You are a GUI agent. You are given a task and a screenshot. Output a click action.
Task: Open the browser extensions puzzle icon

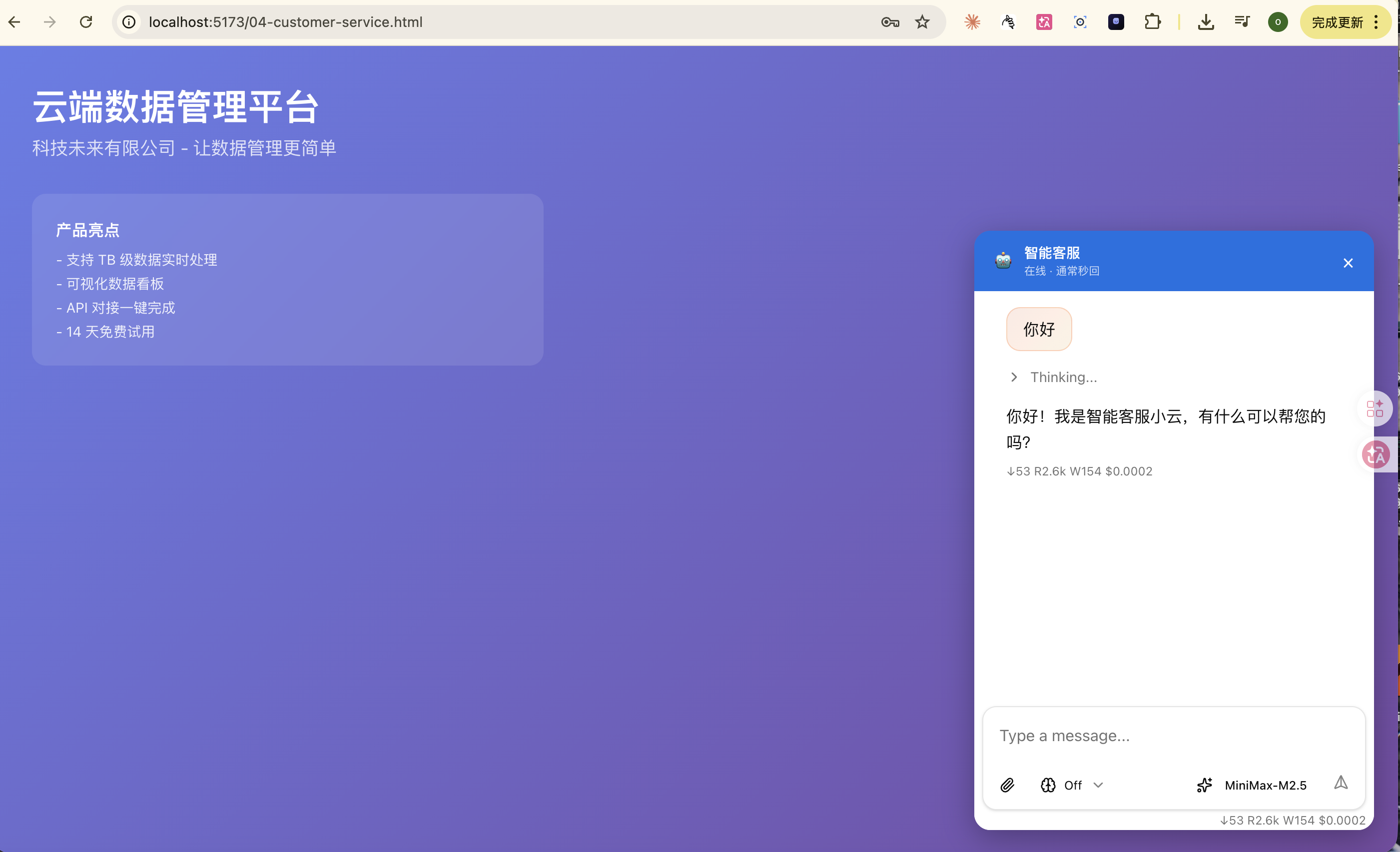(1152, 22)
